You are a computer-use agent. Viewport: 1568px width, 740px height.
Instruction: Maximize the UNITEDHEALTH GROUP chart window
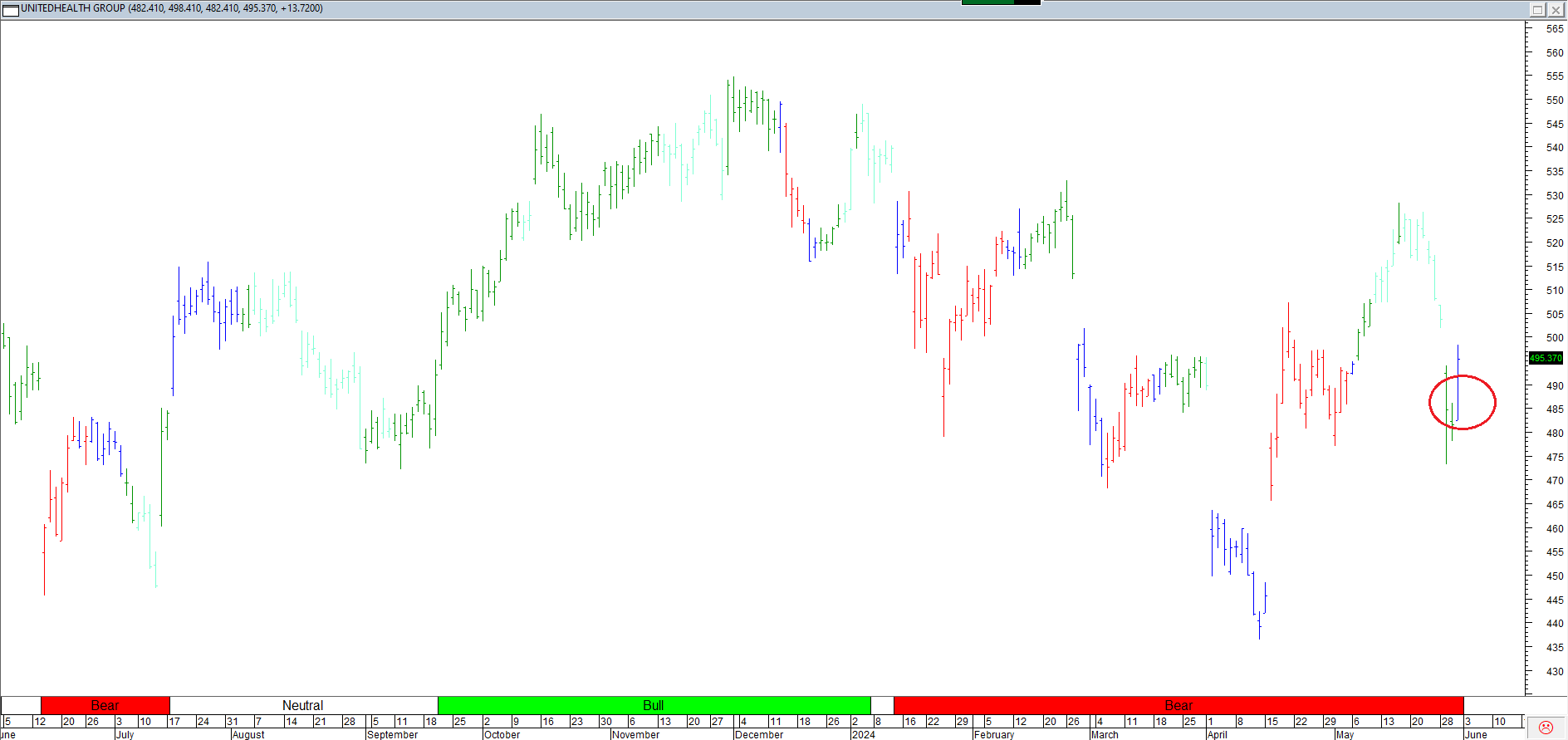[1537, 9]
